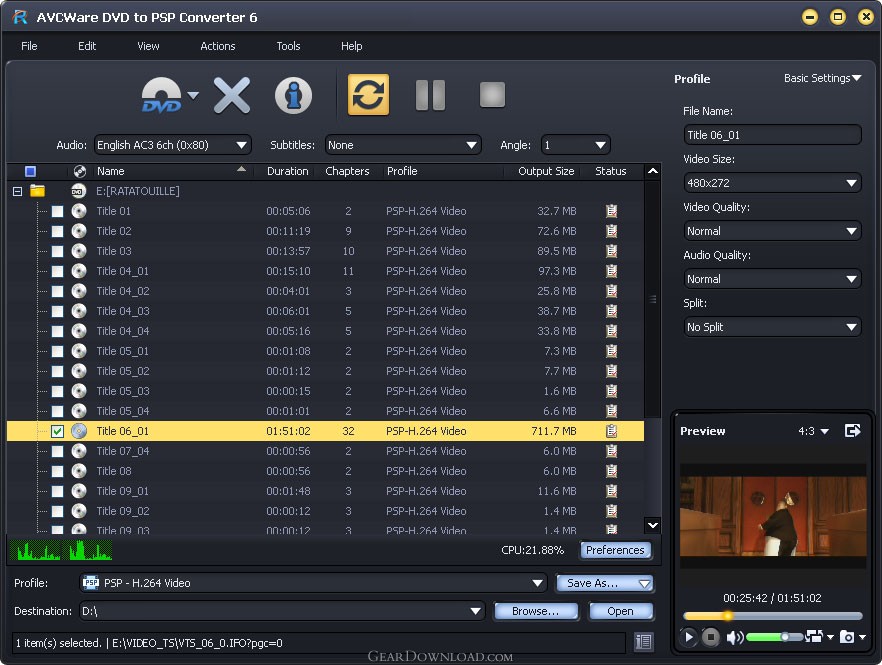Viewport: 882px width, 665px height.
Task: Click the status clipboard icon for Title 08
Action: point(611,471)
